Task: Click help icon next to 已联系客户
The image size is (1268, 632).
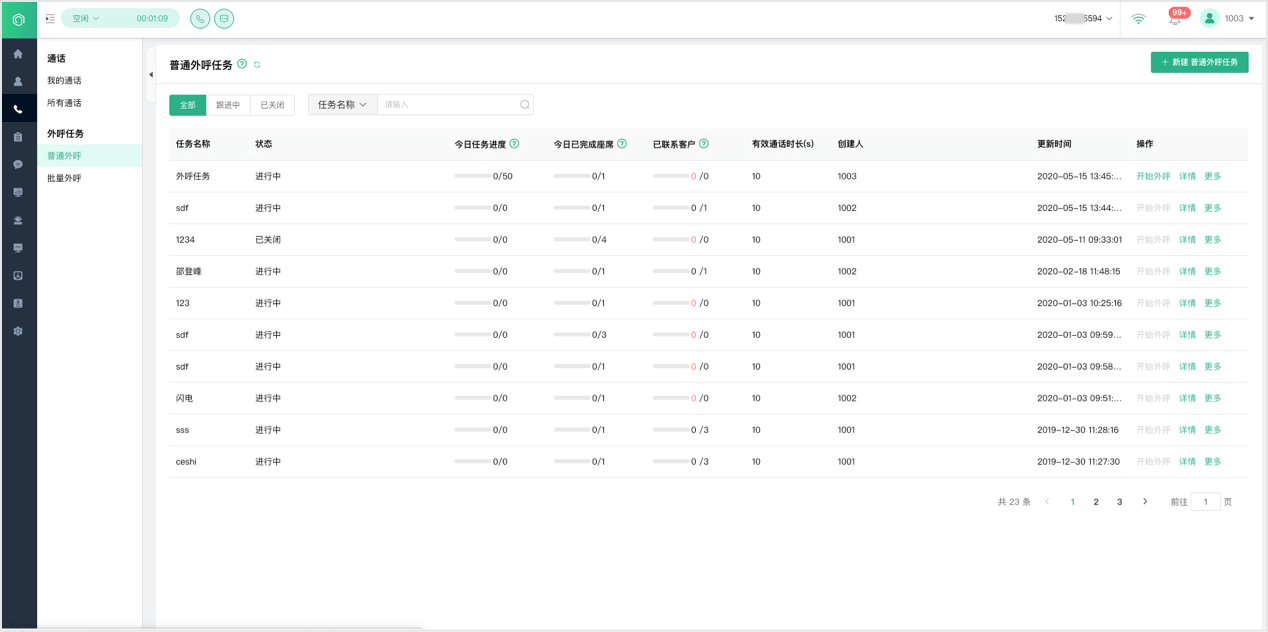Action: (704, 144)
